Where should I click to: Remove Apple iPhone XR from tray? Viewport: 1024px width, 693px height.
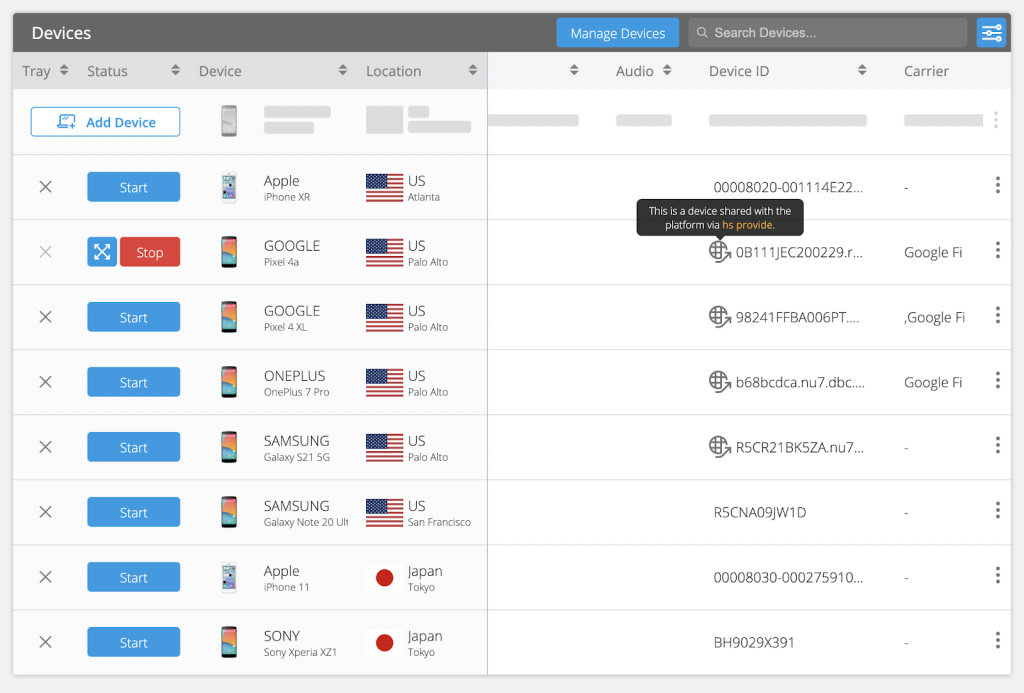45,187
